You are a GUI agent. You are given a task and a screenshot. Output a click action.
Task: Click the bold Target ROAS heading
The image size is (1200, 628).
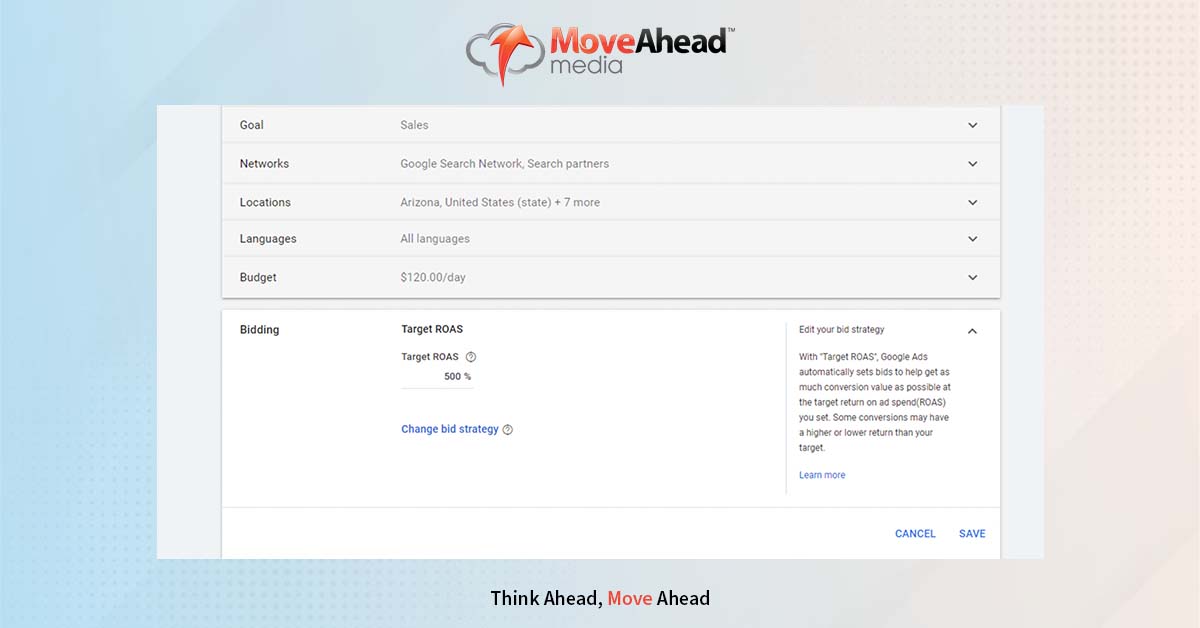[432, 329]
